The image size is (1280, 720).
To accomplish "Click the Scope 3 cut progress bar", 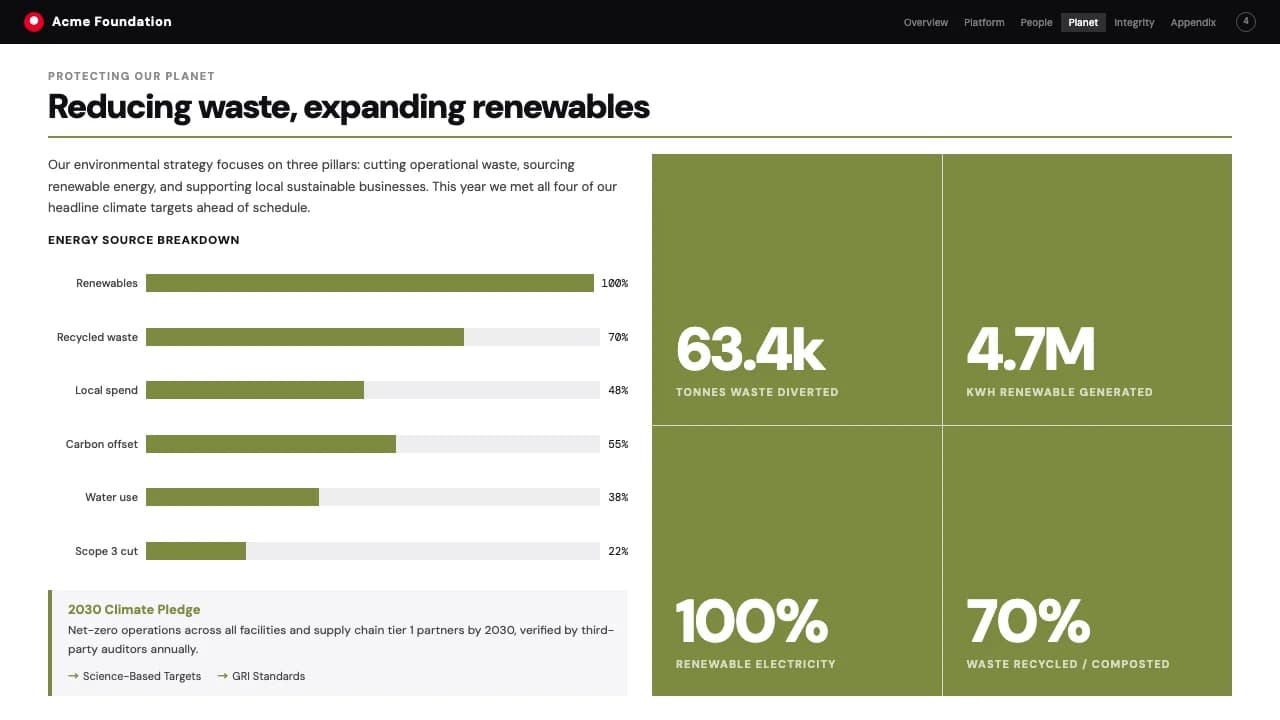I will [x=372, y=551].
